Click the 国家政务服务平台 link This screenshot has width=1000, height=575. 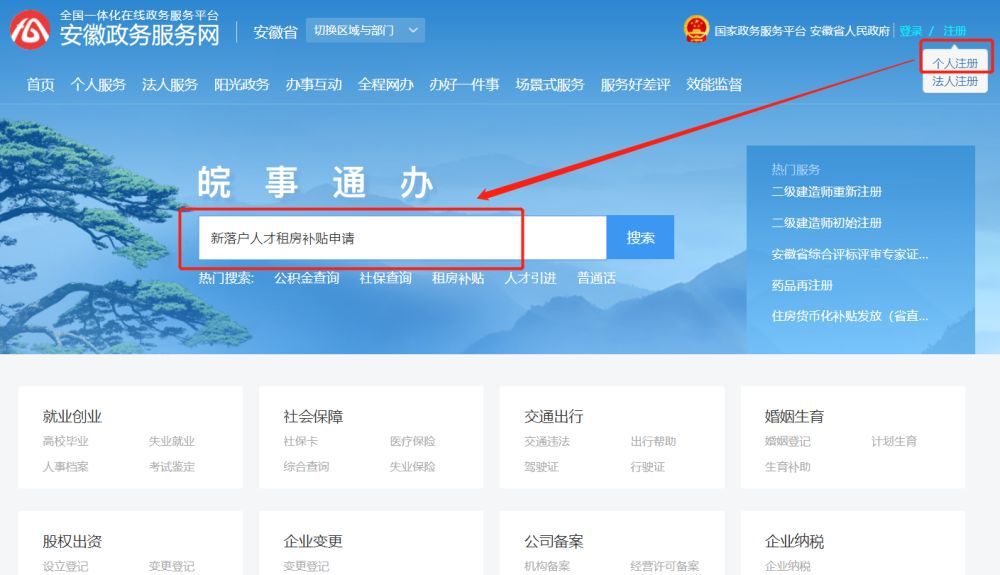point(760,31)
